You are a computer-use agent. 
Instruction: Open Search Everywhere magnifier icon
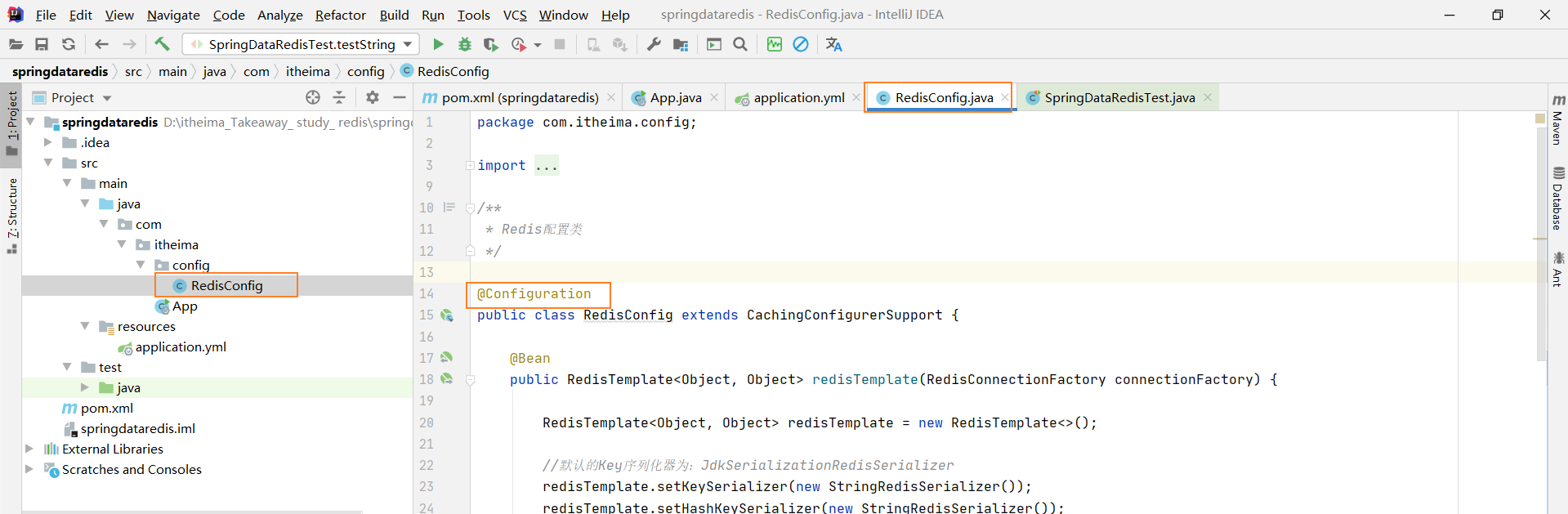(x=740, y=44)
